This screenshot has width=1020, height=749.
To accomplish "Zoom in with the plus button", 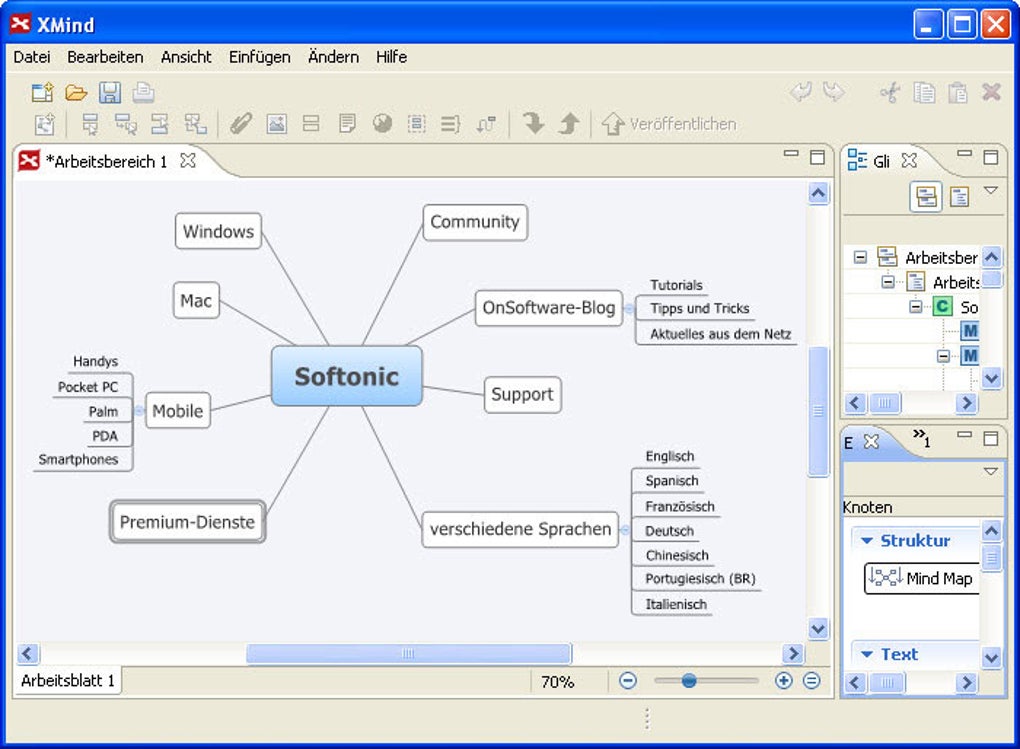I will (783, 681).
